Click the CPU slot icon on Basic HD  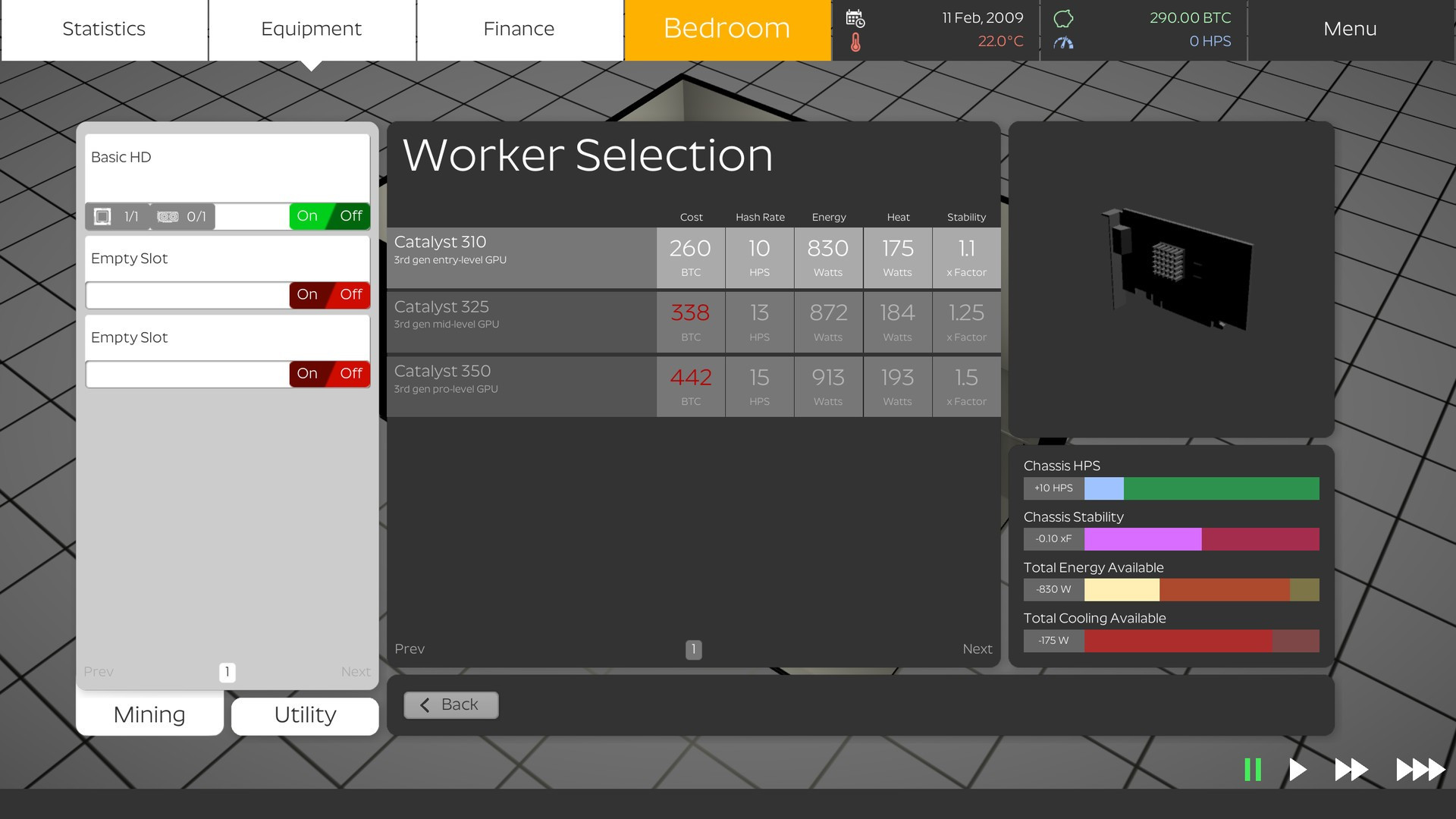pyautogui.click(x=102, y=217)
